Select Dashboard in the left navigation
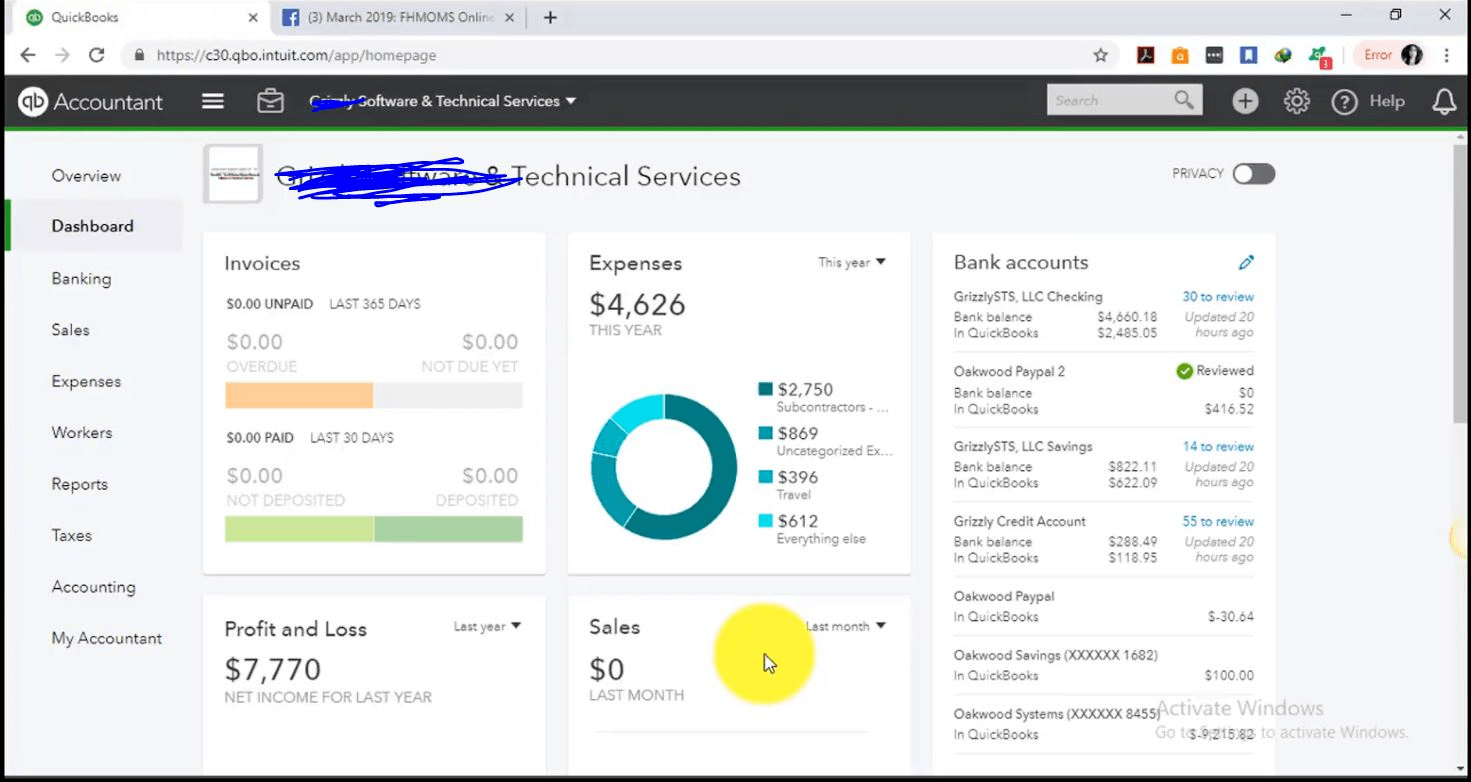The width and height of the screenshot is (1471, 782). click(x=93, y=226)
